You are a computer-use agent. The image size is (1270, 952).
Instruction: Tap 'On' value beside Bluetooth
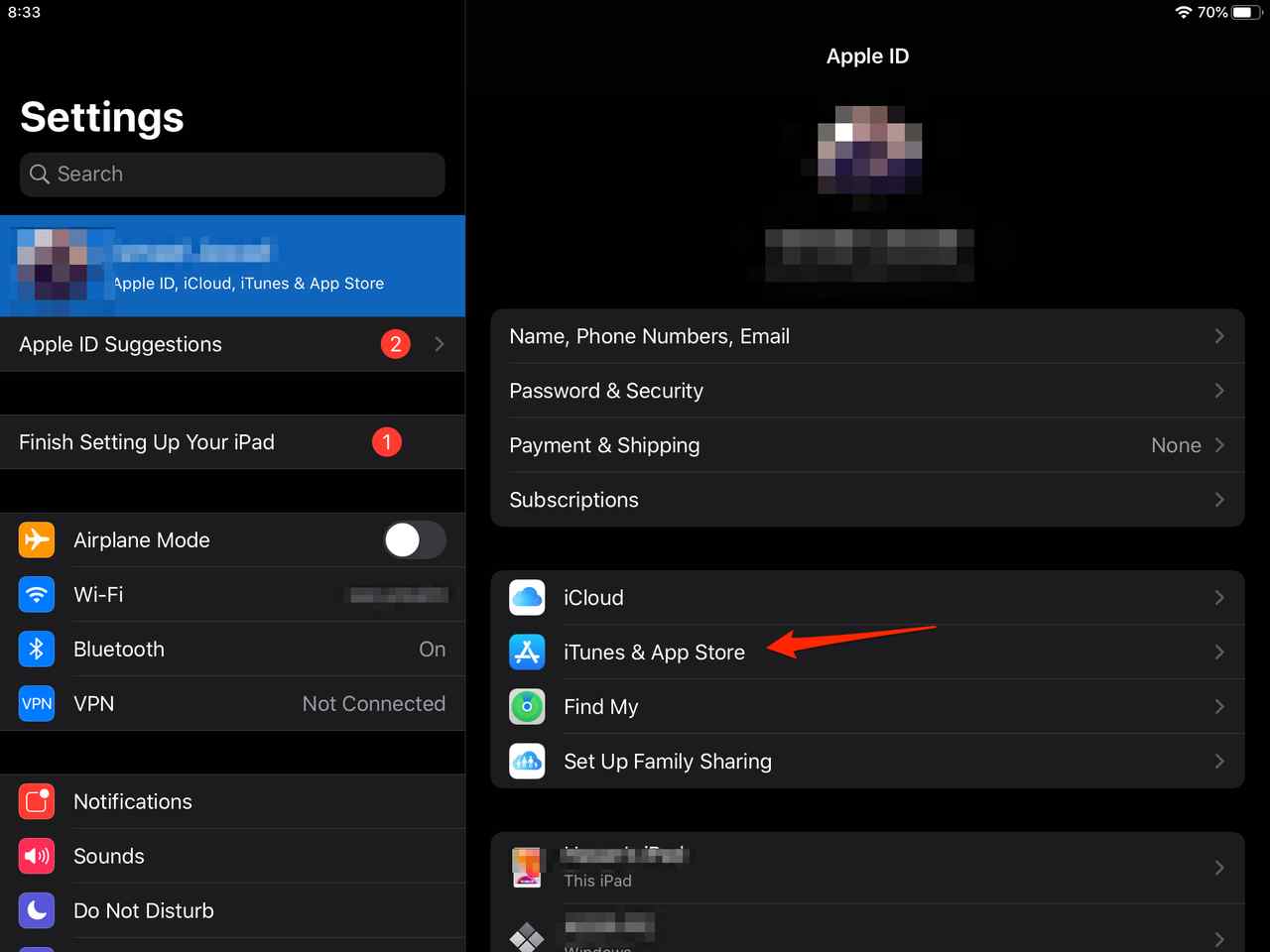pyautogui.click(x=432, y=649)
